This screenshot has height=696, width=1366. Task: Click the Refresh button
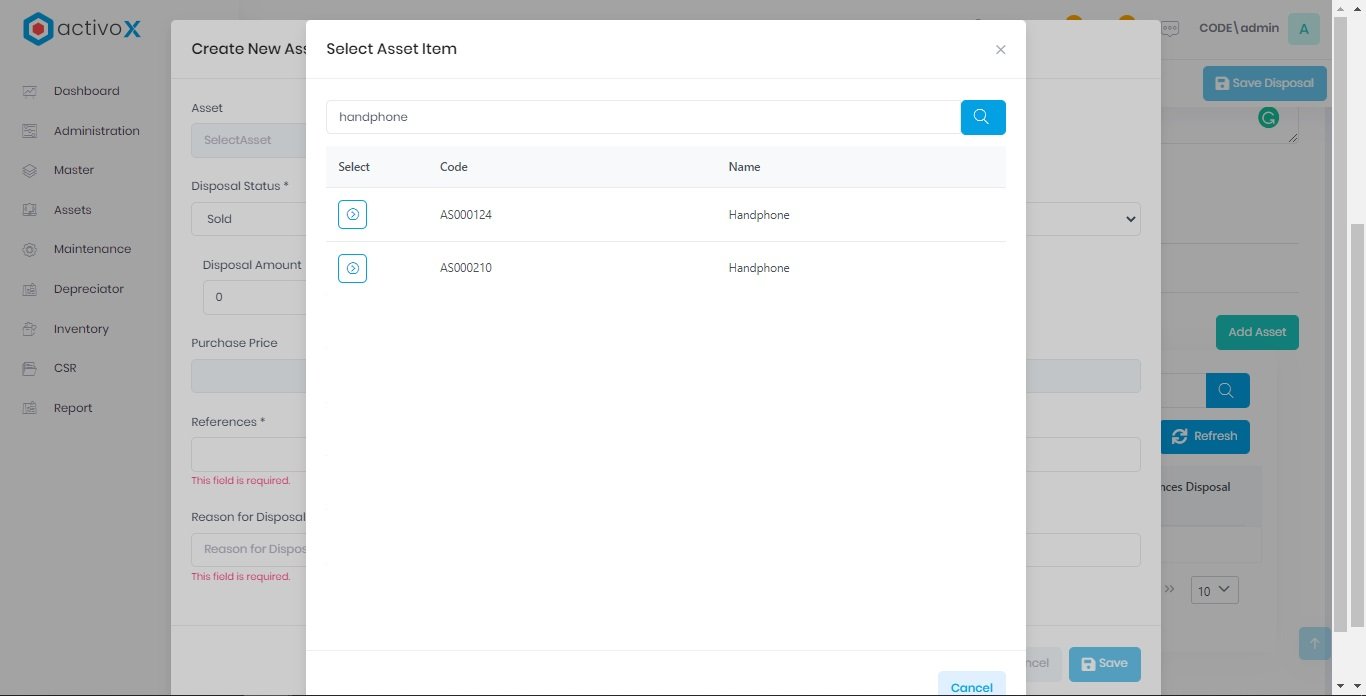(x=1204, y=436)
